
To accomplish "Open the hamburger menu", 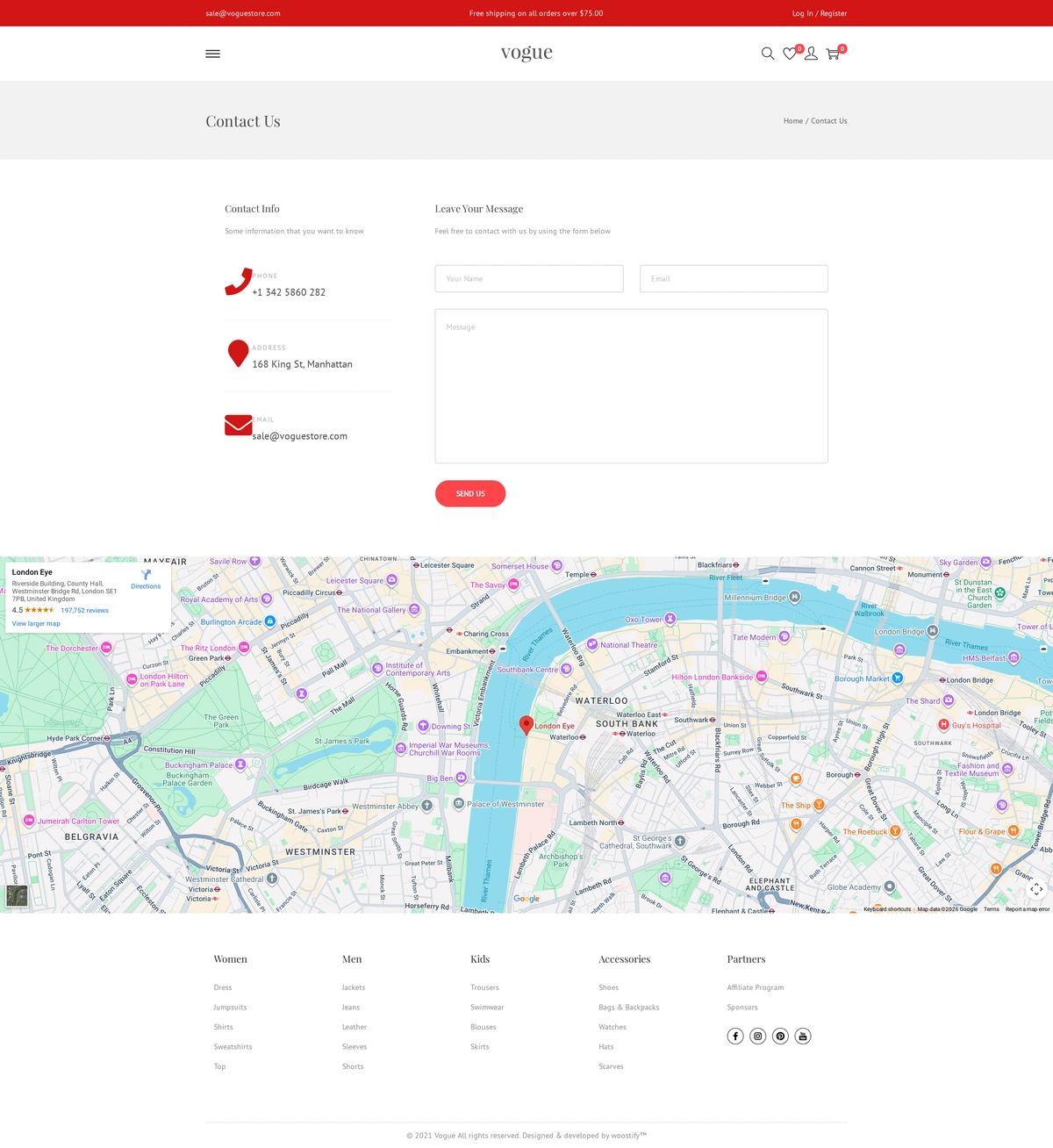I will click(212, 54).
